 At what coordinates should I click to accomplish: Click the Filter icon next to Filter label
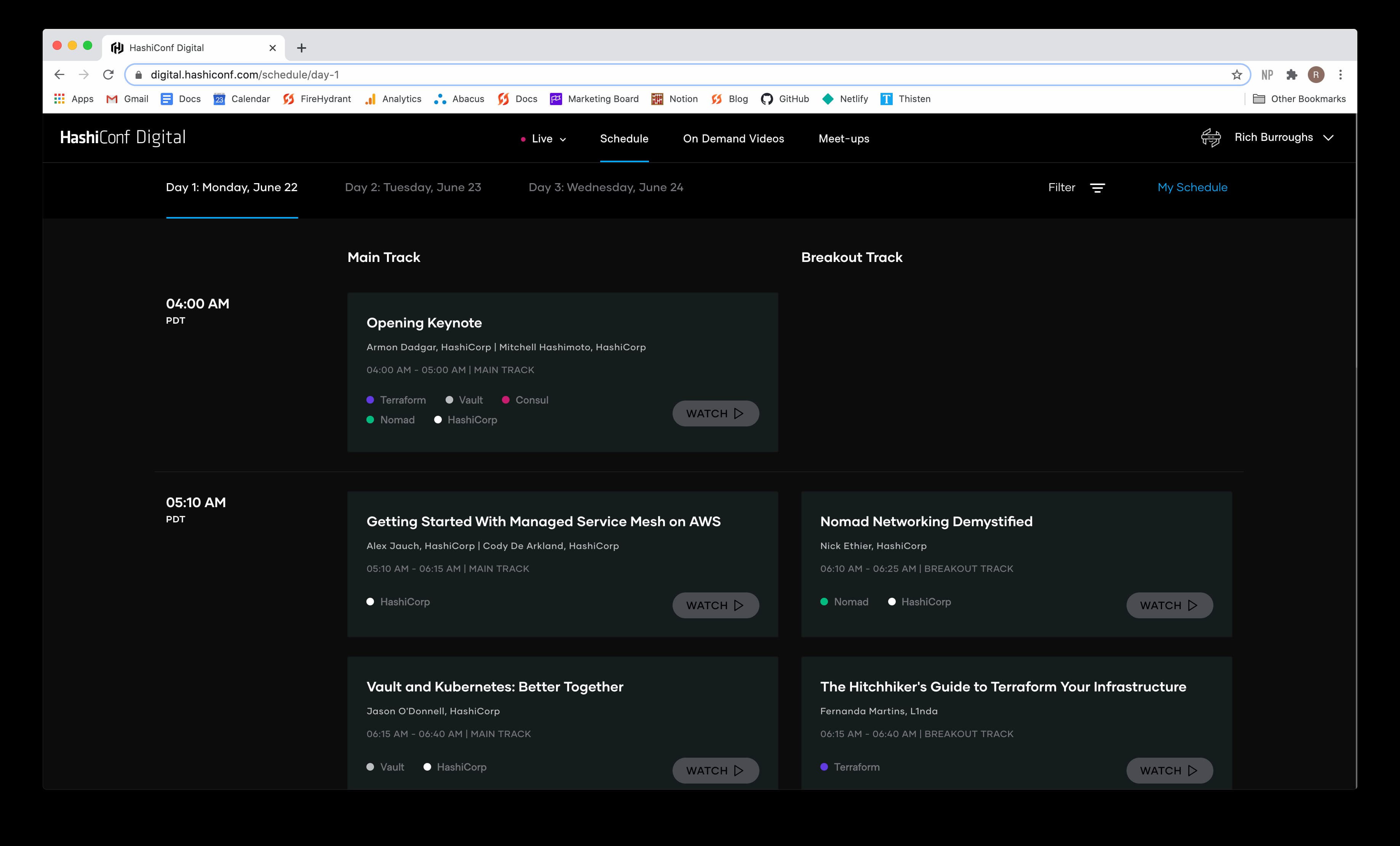click(x=1097, y=188)
